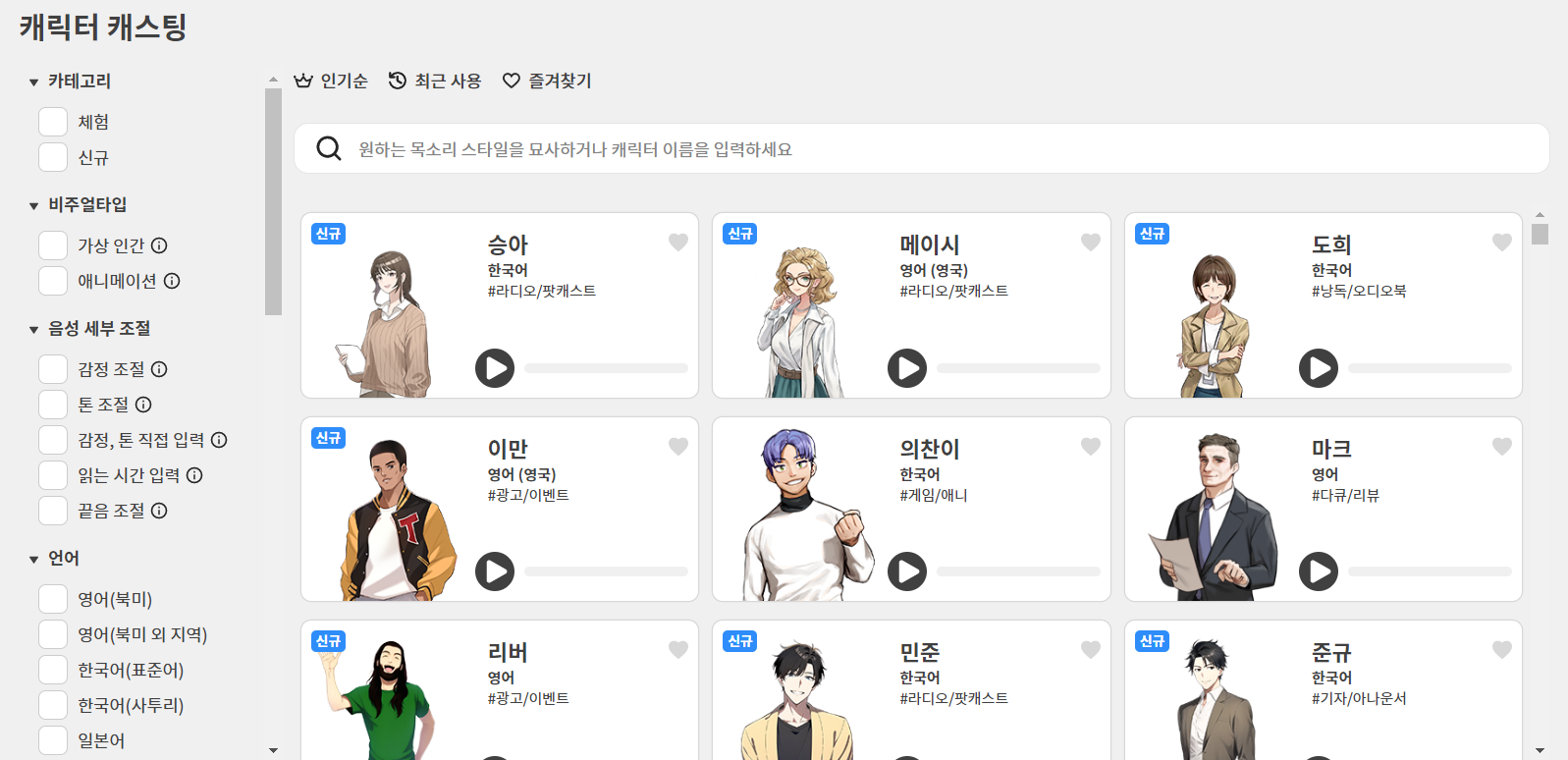Select the 마크 character portrait

[1215, 516]
